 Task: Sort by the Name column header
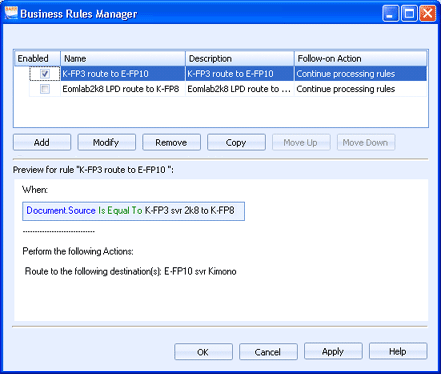pyautogui.click(x=123, y=58)
